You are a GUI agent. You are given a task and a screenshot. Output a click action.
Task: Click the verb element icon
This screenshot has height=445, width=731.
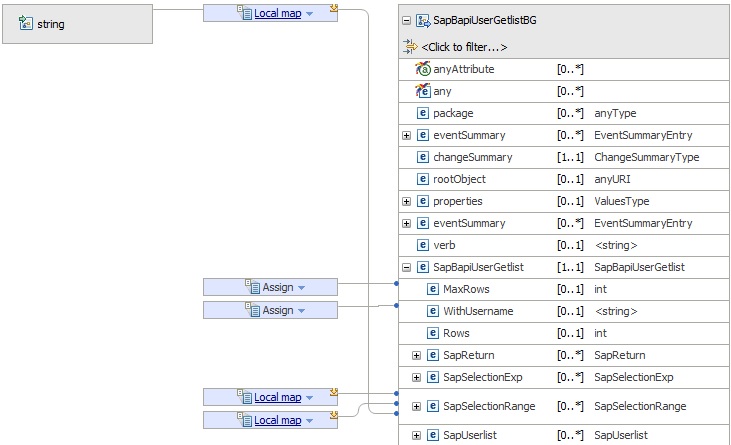423,245
